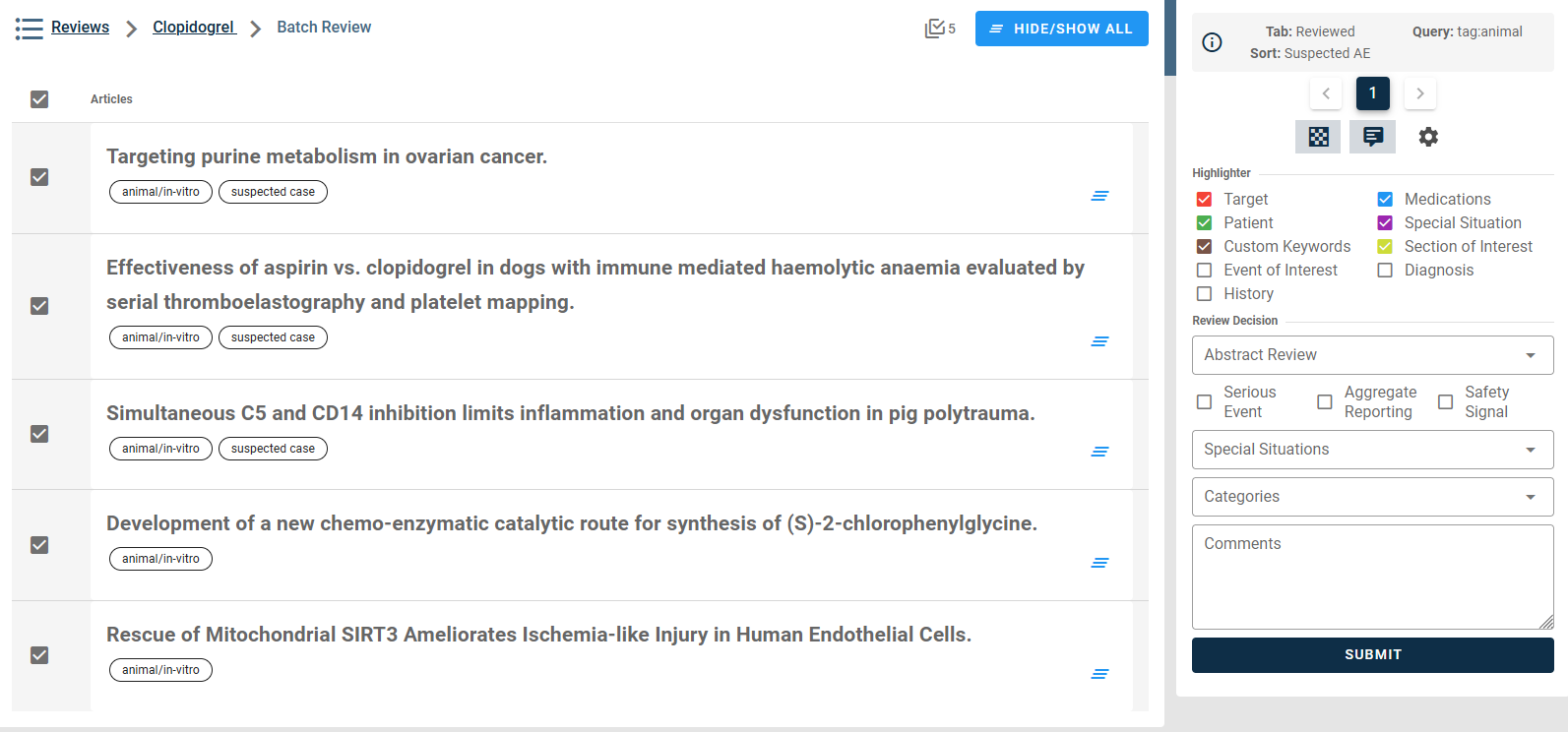Navigate to Reviews breadcrumb

click(80, 28)
